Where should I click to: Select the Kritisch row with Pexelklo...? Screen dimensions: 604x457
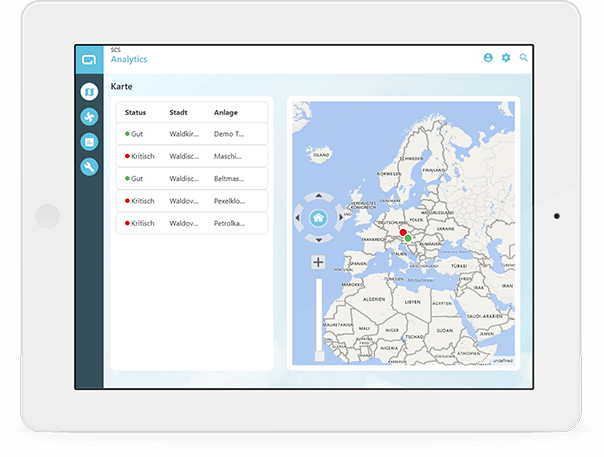tap(192, 201)
